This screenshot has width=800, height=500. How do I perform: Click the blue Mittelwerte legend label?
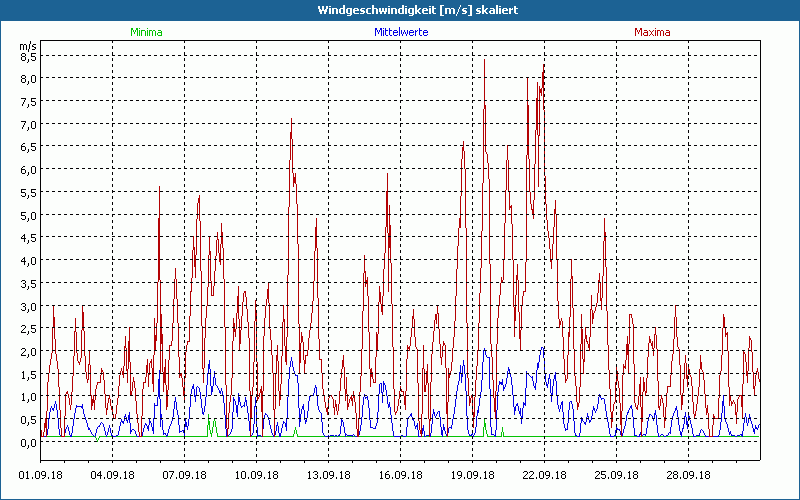[x=401, y=32]
